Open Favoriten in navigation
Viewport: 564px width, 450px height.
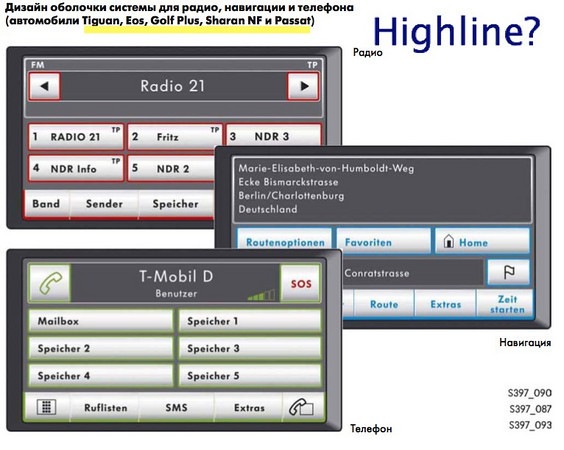pyautogui.click(x=383, y=242)
